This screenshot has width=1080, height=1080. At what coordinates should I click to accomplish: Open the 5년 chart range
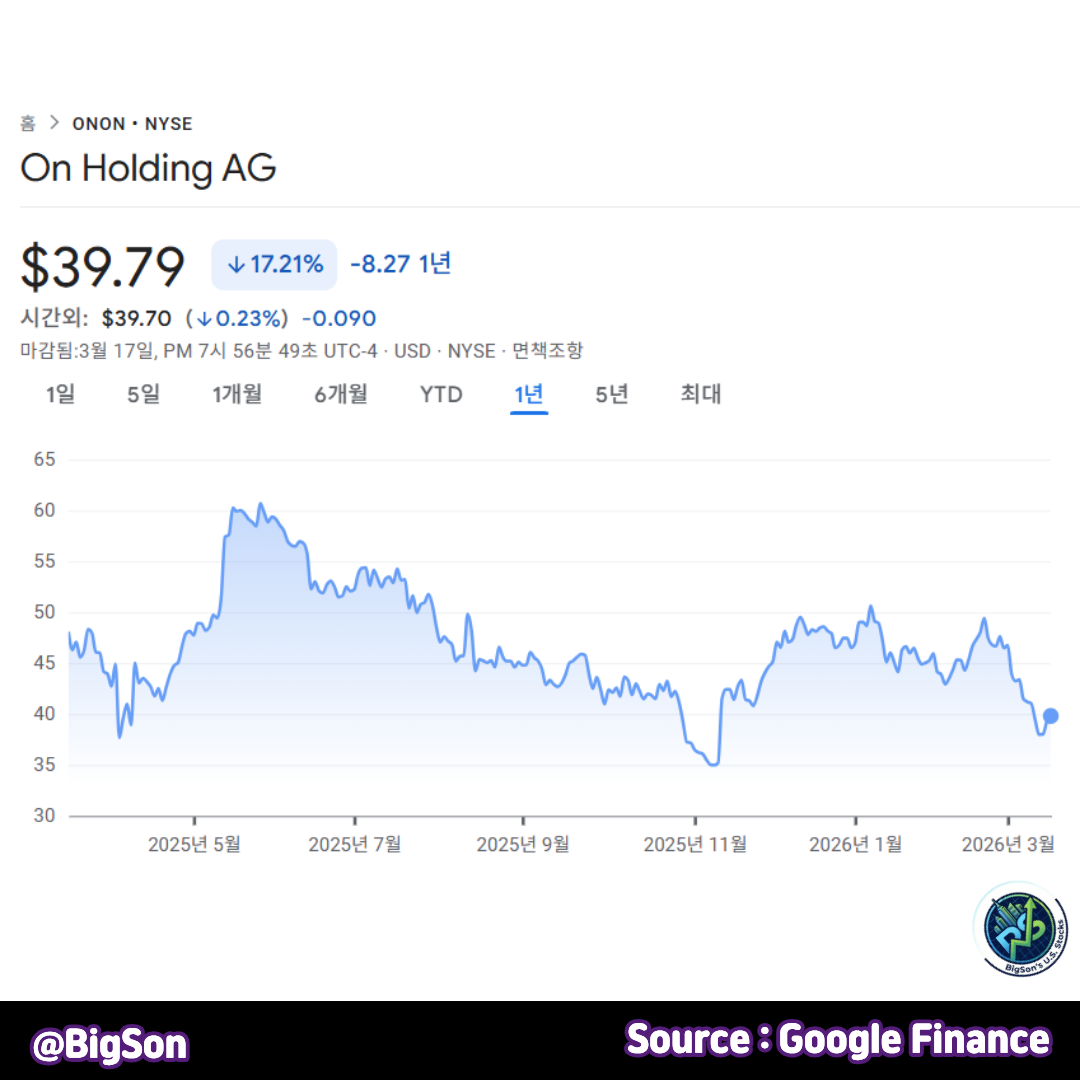point(611,394)
